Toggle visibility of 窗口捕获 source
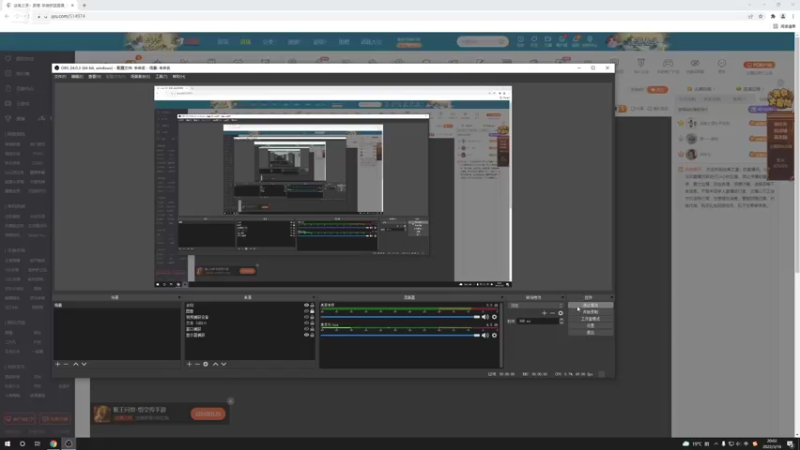The width and height of the screenshot is (800, 450). 307,329
